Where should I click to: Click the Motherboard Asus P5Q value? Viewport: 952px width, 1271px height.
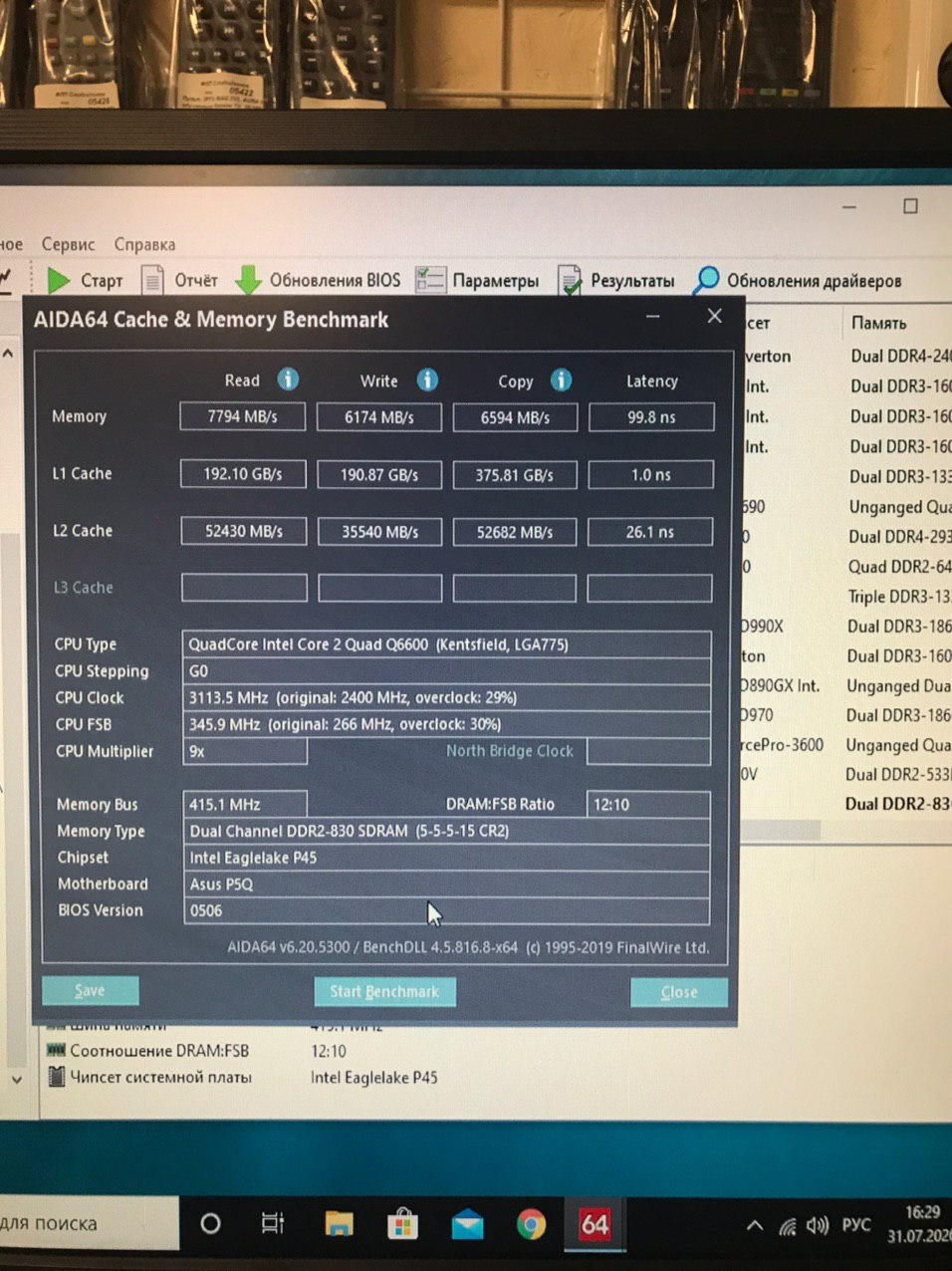447,884
